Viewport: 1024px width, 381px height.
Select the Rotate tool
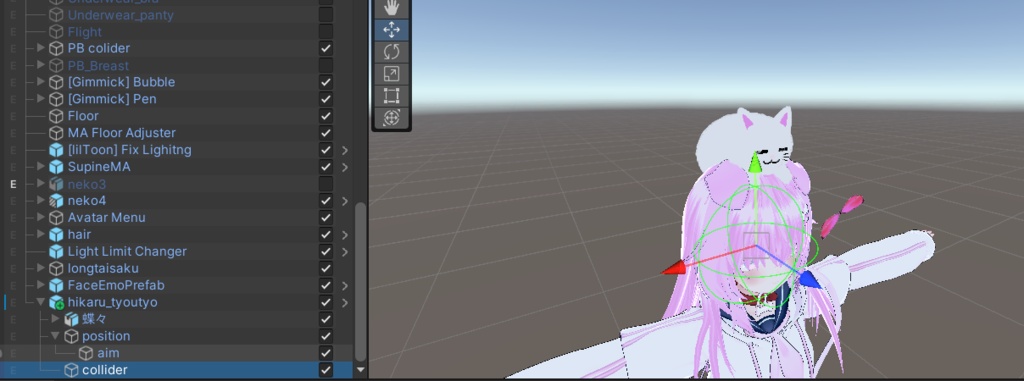(x=391, y=52)
